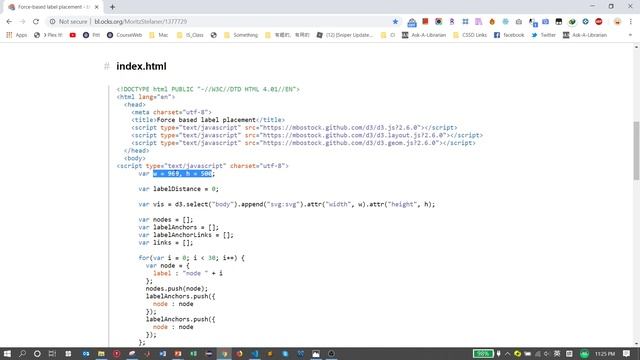The width and height of the screenshot is (640, 360).
Task: Go back to the previous page
Action: (x=9, y=22)
